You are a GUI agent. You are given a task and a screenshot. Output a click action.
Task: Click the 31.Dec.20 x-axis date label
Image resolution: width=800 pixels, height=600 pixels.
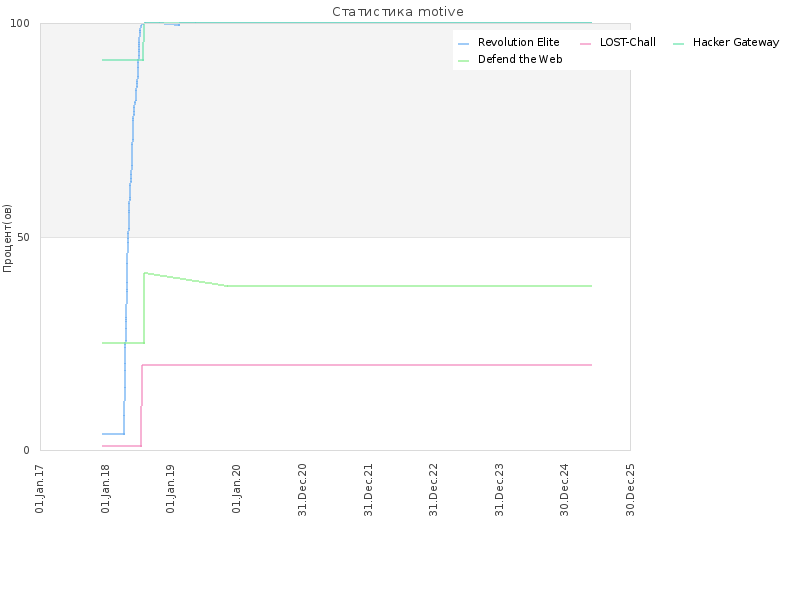pos(302,490)
